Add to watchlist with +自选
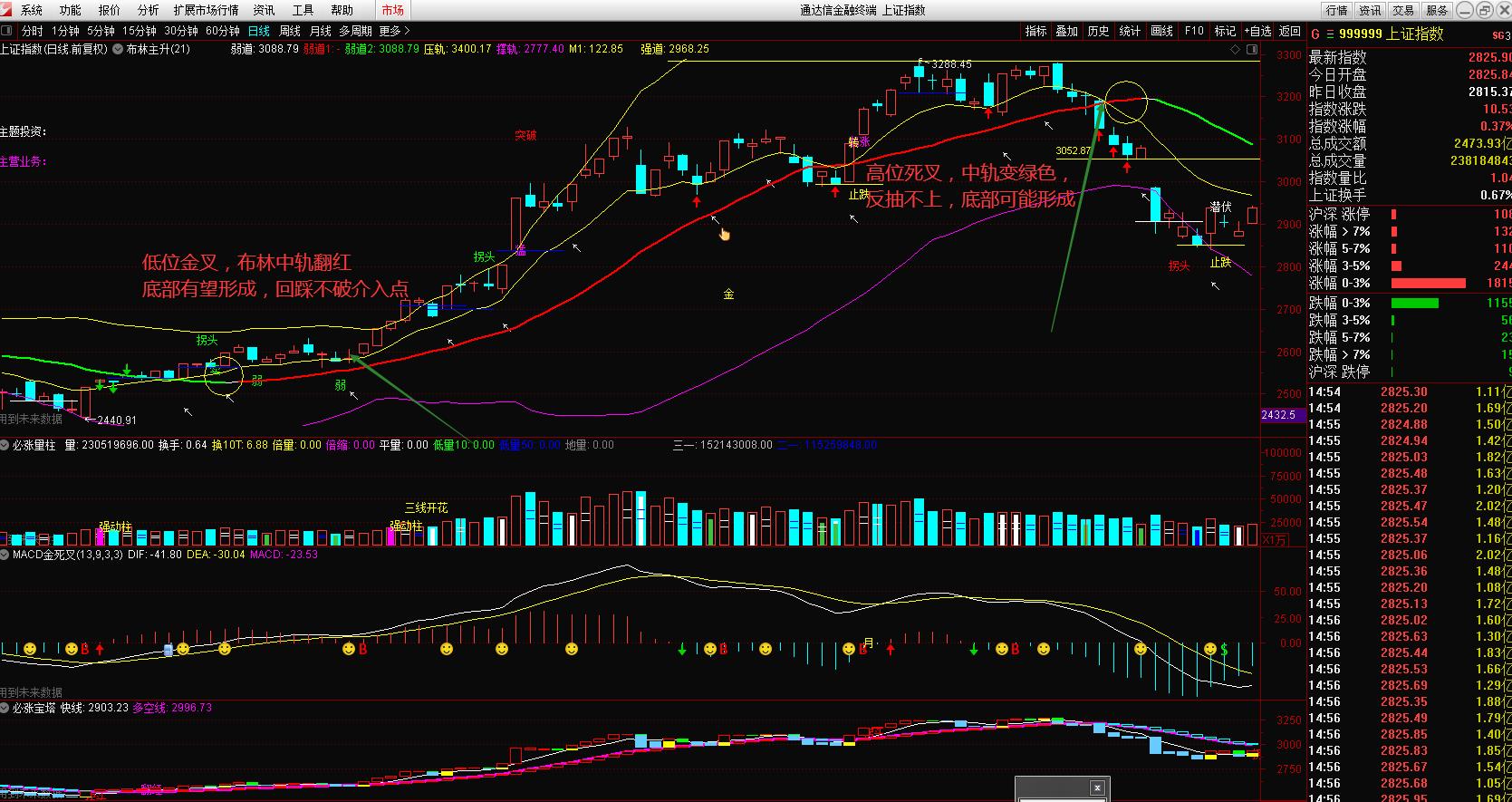Image resolution: width=1512 pixels, height=802 pixels. pyautogui.click(x=1257, y=31)
